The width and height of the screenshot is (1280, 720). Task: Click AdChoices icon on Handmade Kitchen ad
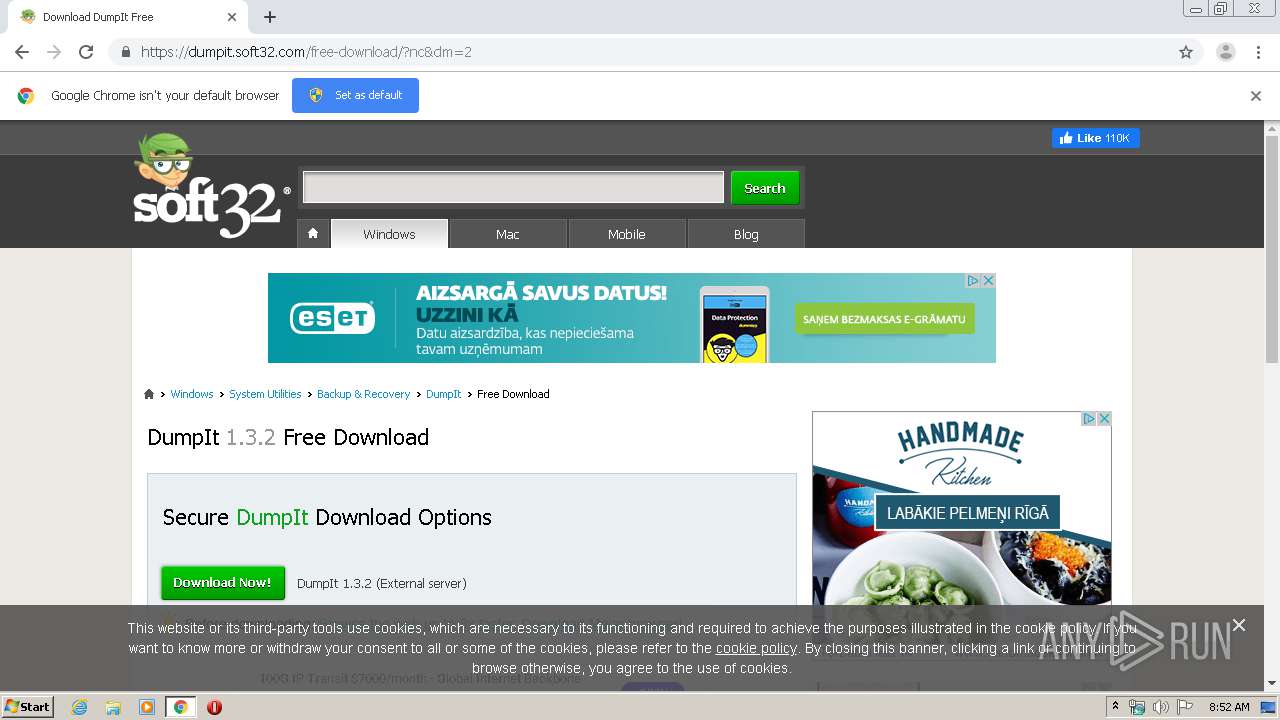pos(1089,419)
